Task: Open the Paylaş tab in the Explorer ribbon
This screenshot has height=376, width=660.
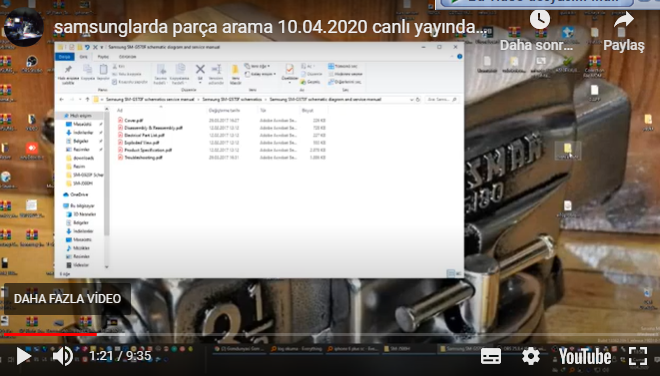Action: pos(103,57)
